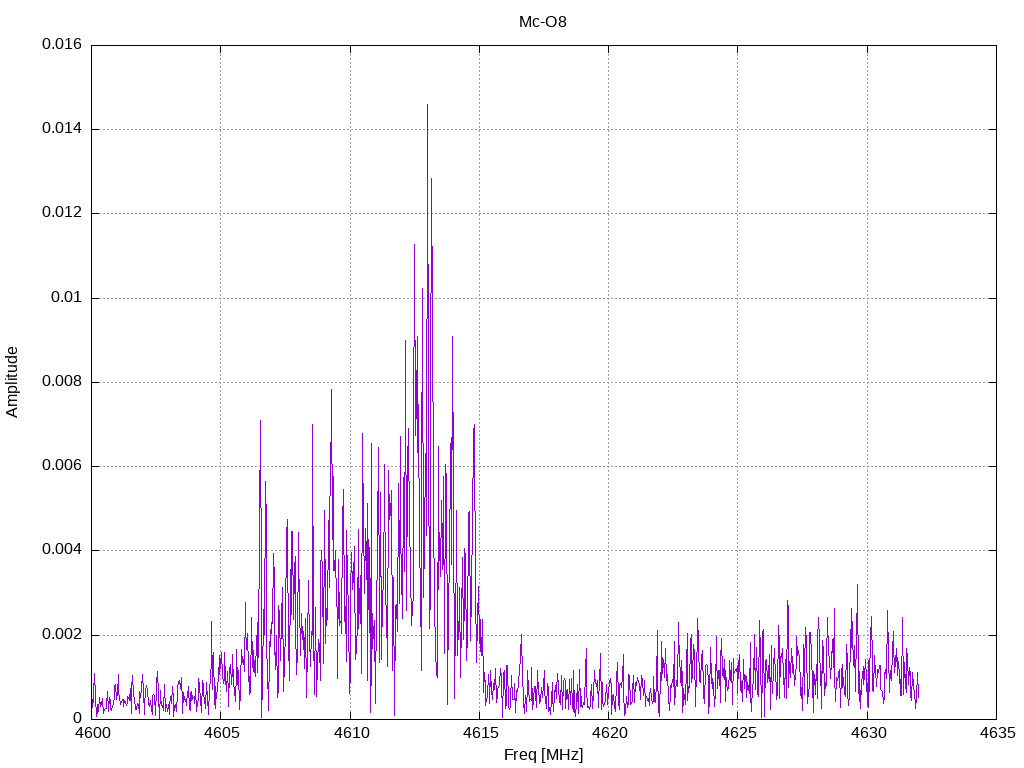Click the 0.014 y-axis tick label
This screenshot has width=1024, height=768.
point(62,129)
